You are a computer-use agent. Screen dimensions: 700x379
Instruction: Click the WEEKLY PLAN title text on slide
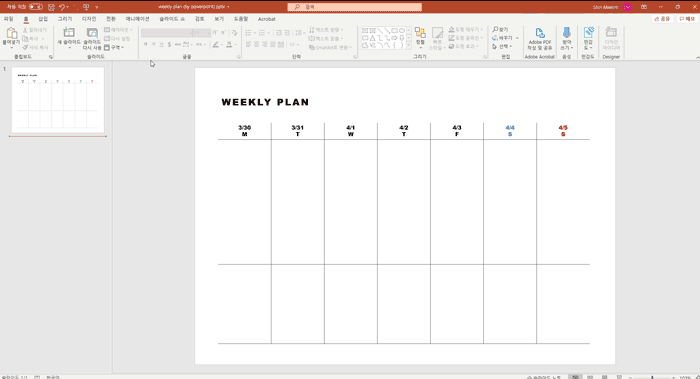click(265, 102)
